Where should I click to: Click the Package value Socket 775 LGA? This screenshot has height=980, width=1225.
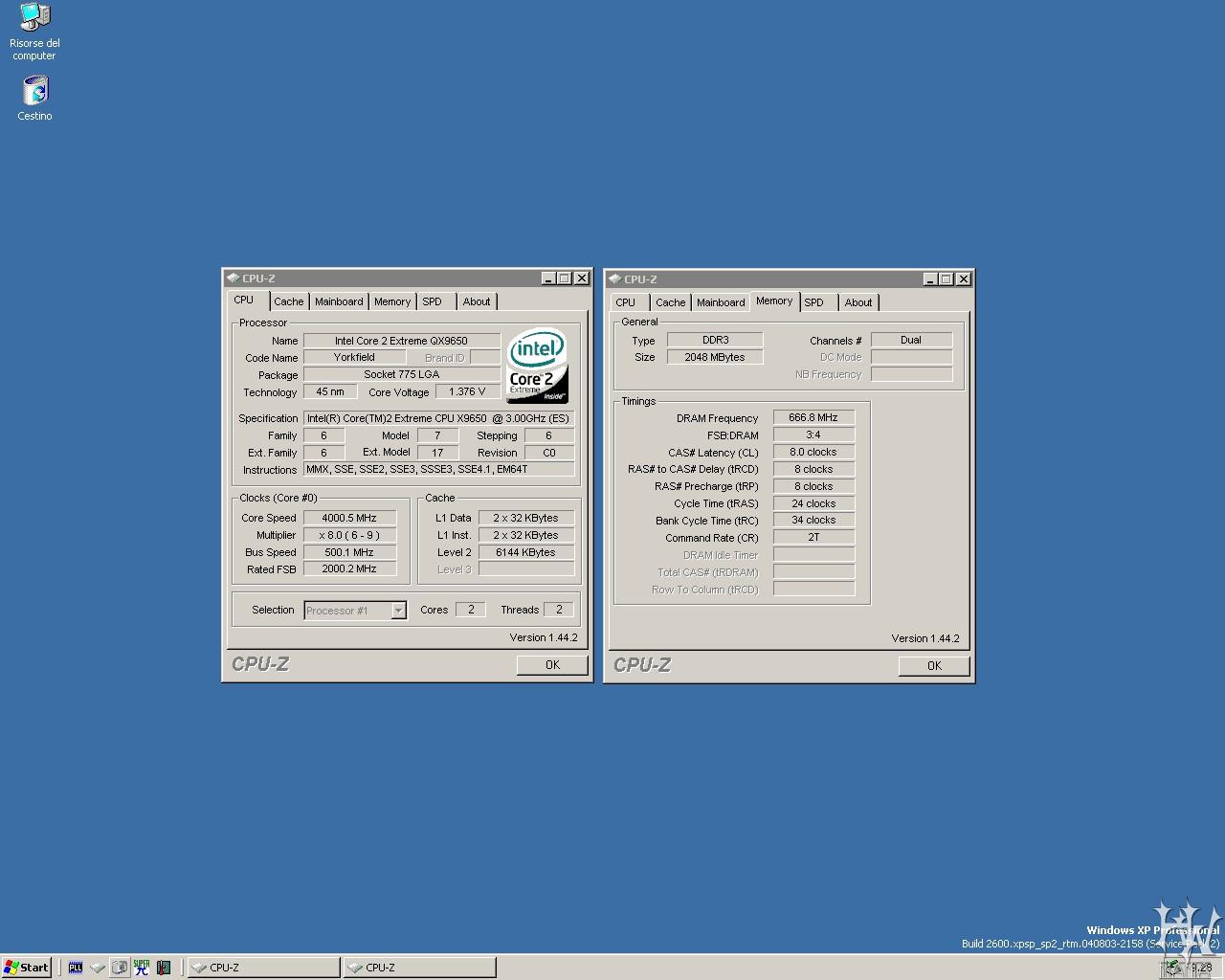[401, 374]
